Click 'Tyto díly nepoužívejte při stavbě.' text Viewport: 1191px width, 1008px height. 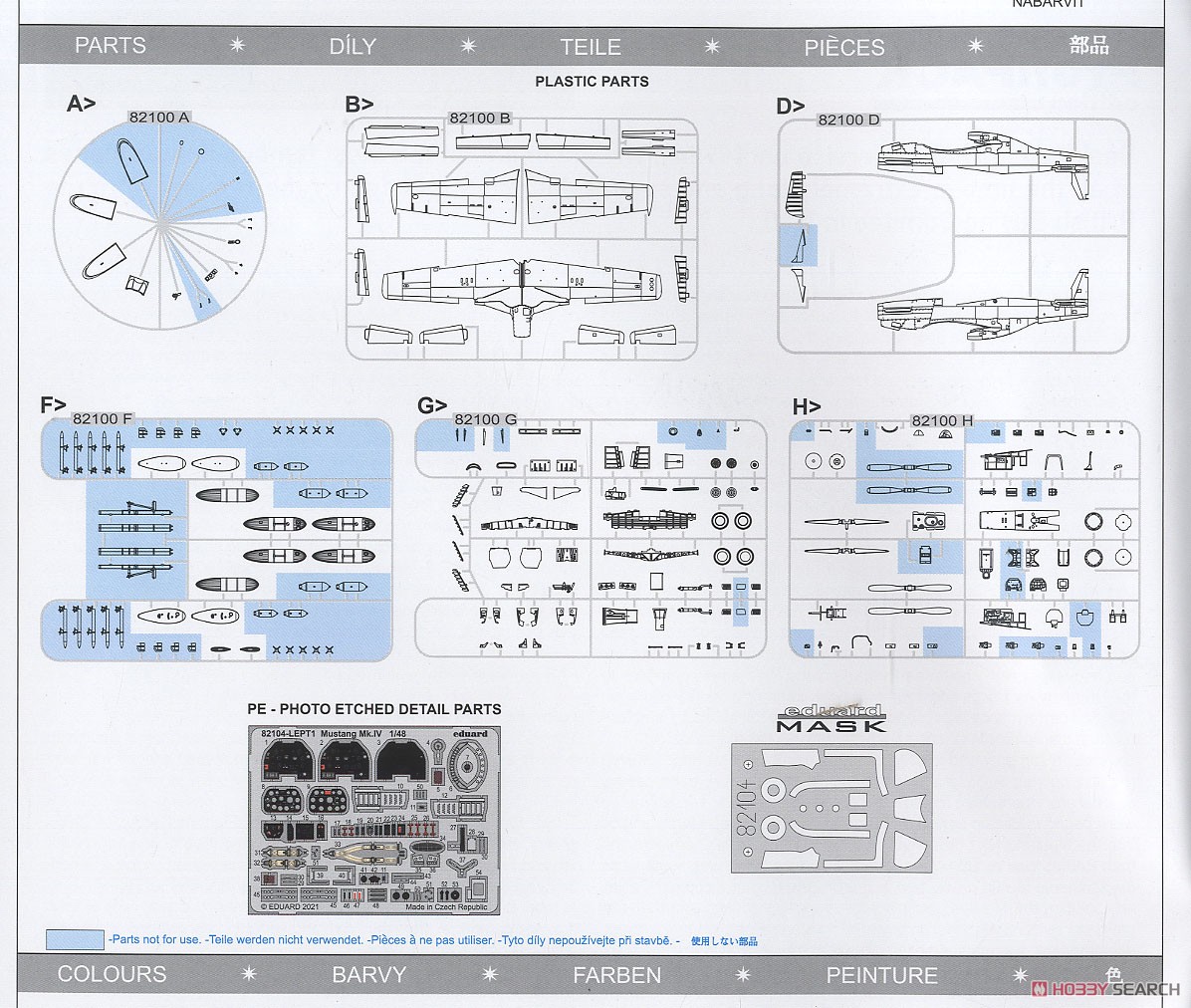[590, 940]
